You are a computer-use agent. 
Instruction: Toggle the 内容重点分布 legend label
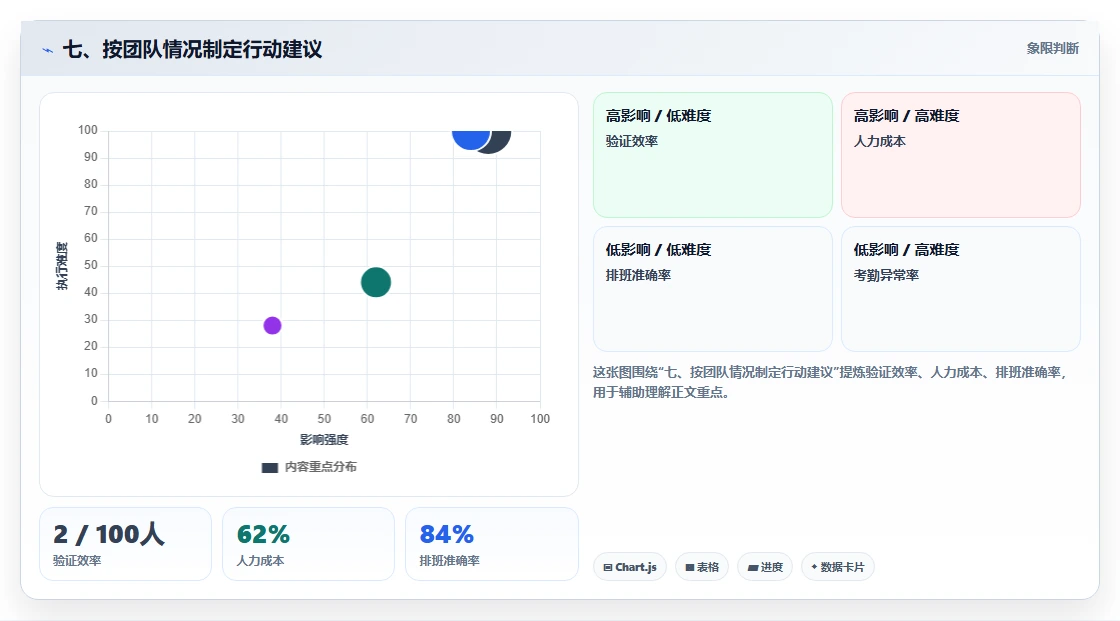(x=321, y=467)
